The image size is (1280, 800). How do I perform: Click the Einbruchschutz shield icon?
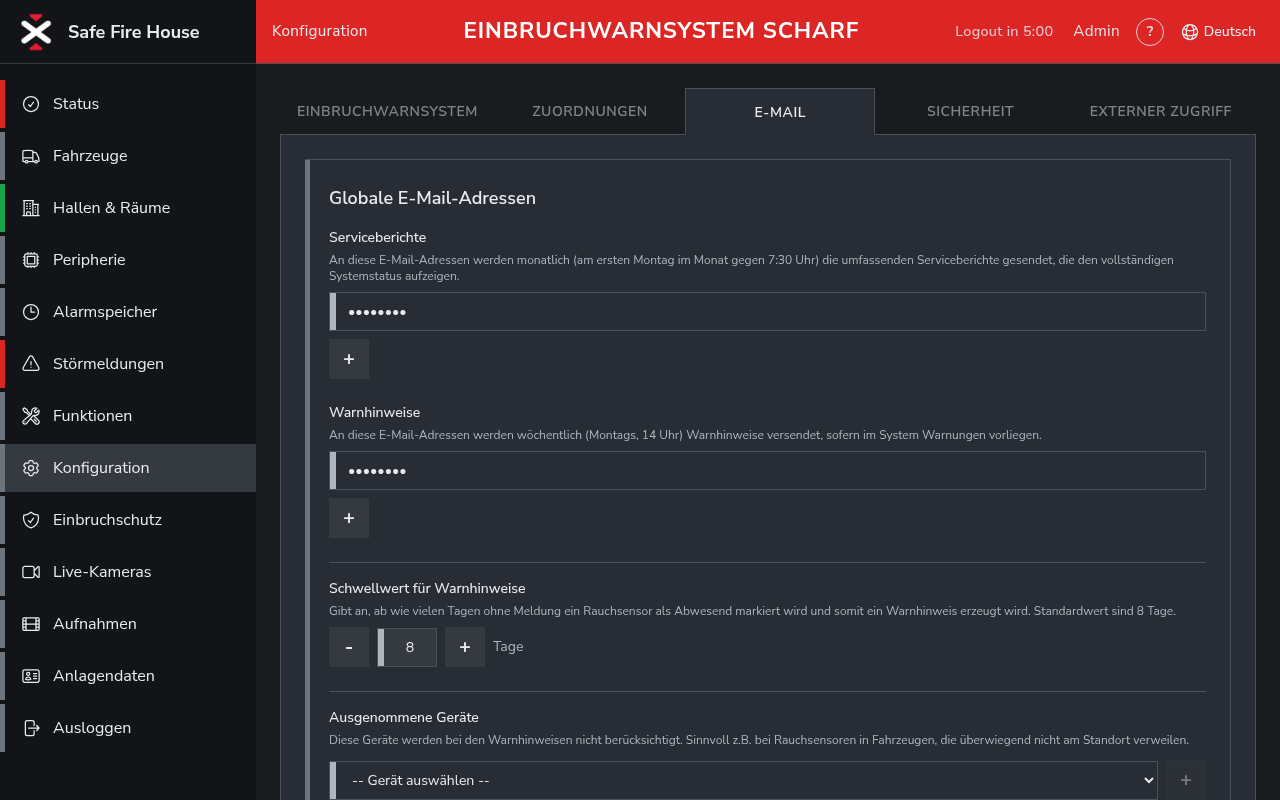[31, 520]
